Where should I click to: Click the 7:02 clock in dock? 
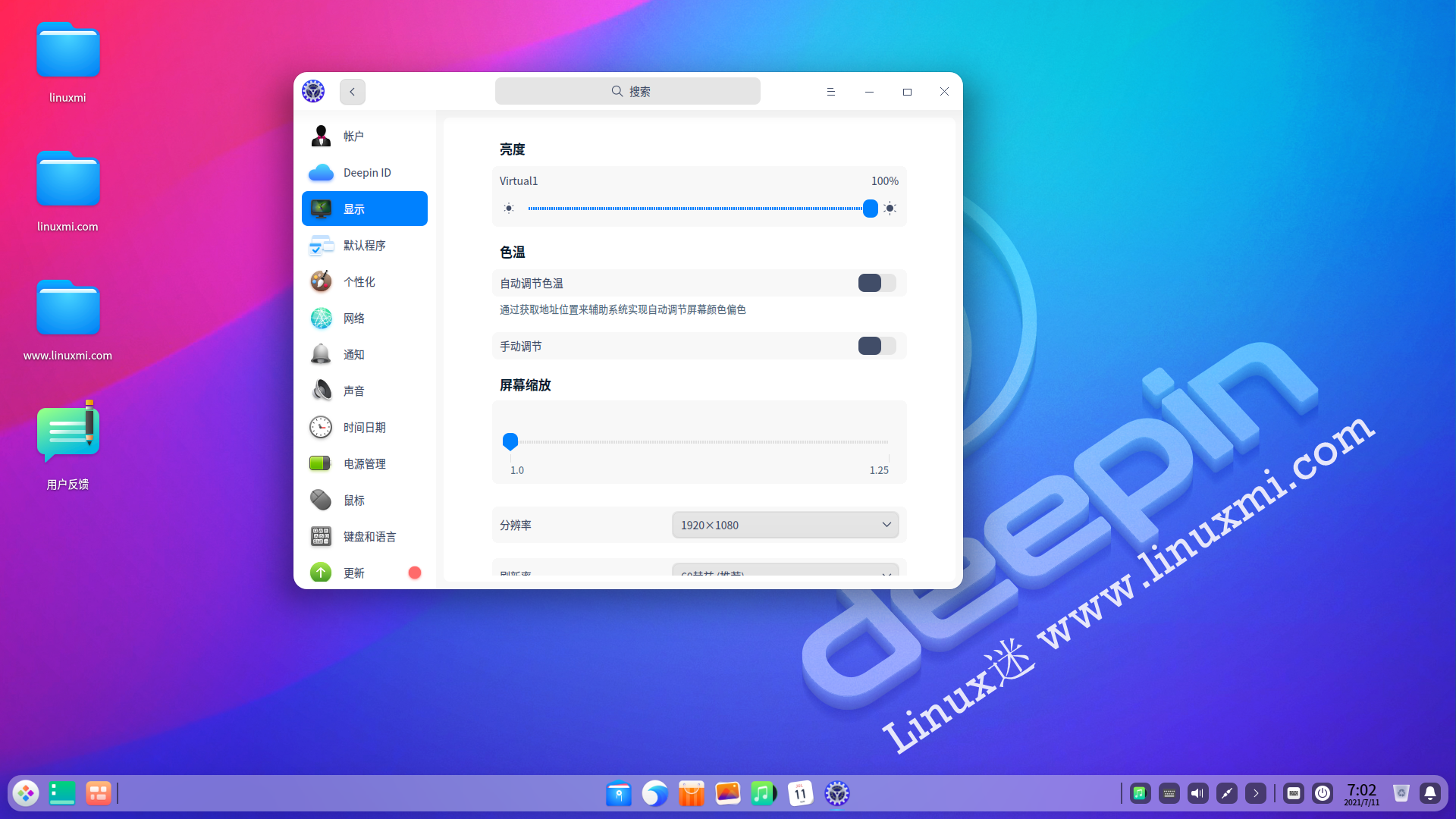(x=1362, y=794)
